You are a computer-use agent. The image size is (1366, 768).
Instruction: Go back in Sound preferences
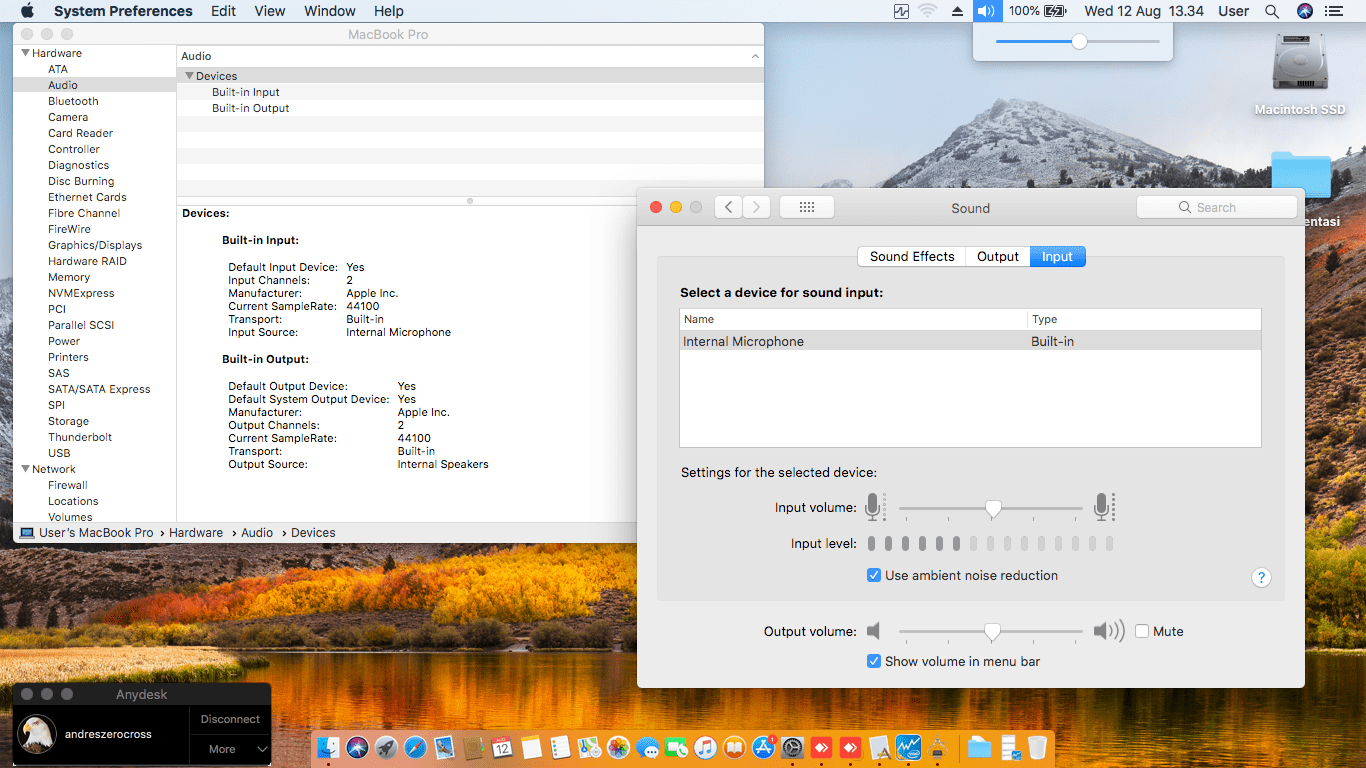click(x=728, y=207)
